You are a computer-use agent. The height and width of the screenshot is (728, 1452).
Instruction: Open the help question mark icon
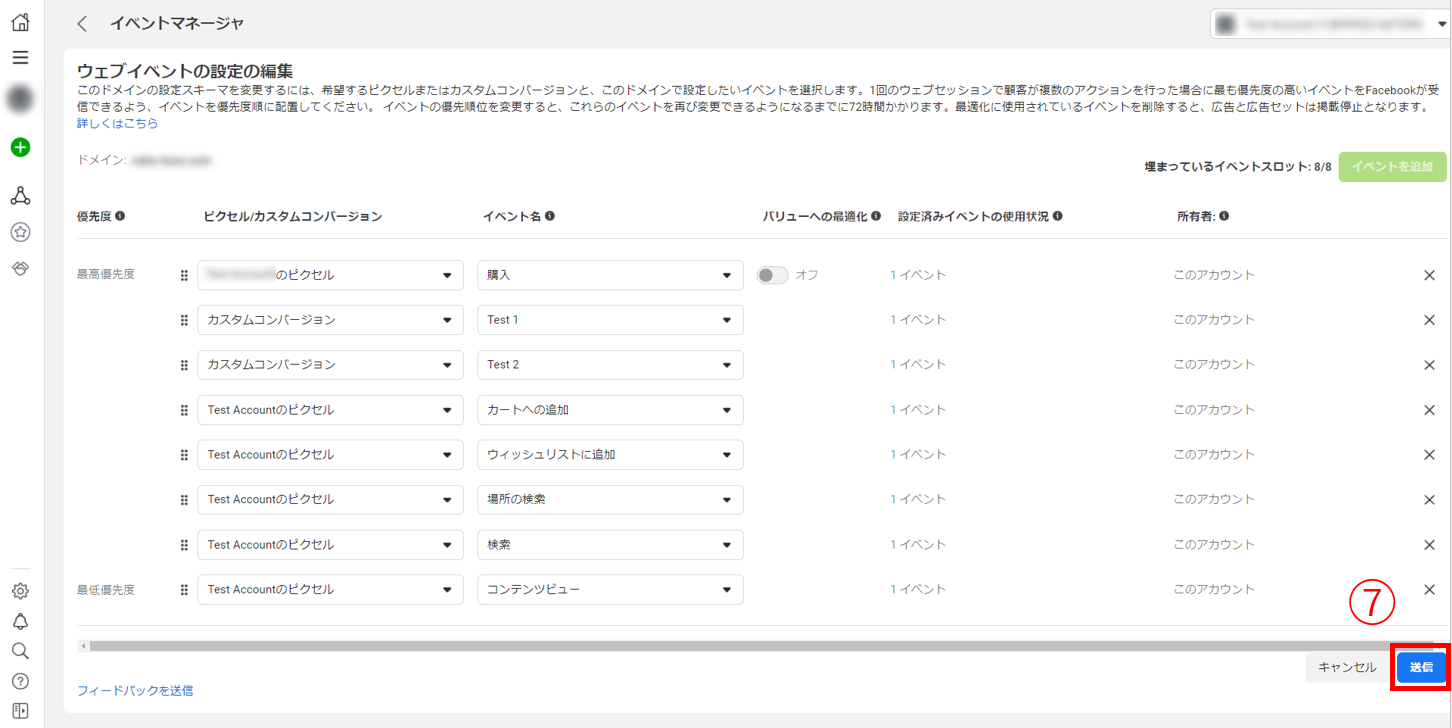[20, 681]
